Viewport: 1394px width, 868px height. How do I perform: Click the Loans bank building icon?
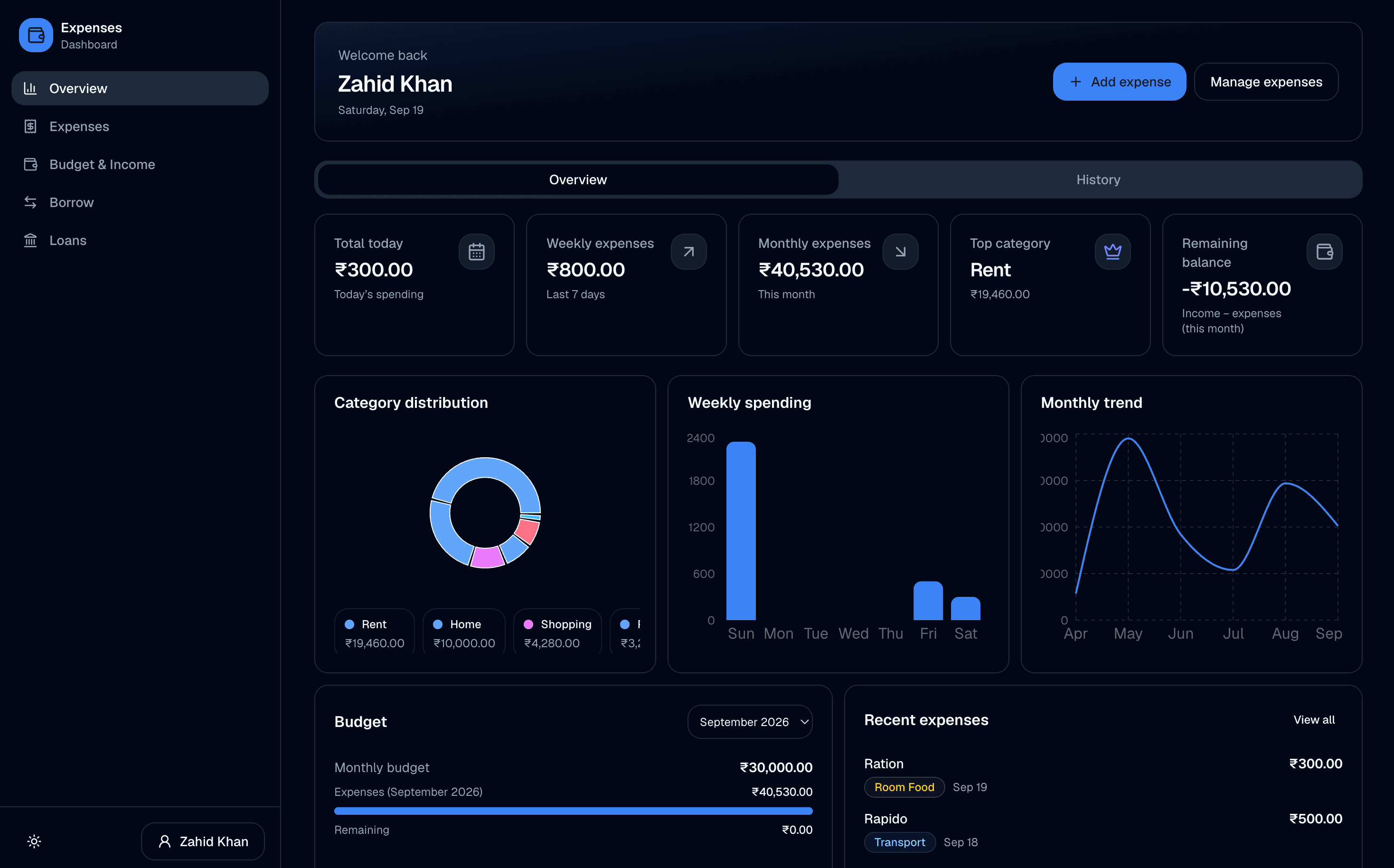30,240
